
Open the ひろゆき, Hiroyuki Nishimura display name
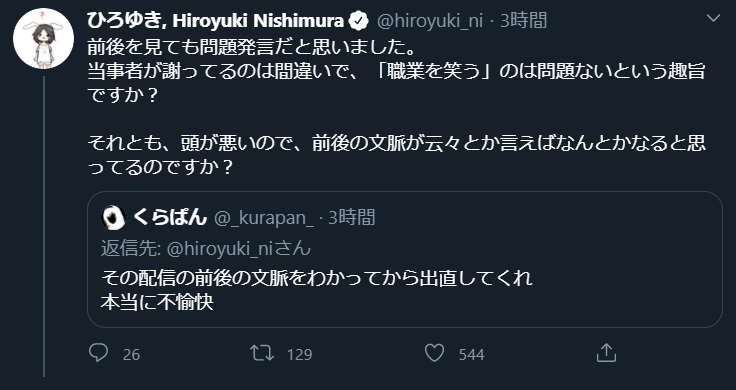tap(215, 21)
